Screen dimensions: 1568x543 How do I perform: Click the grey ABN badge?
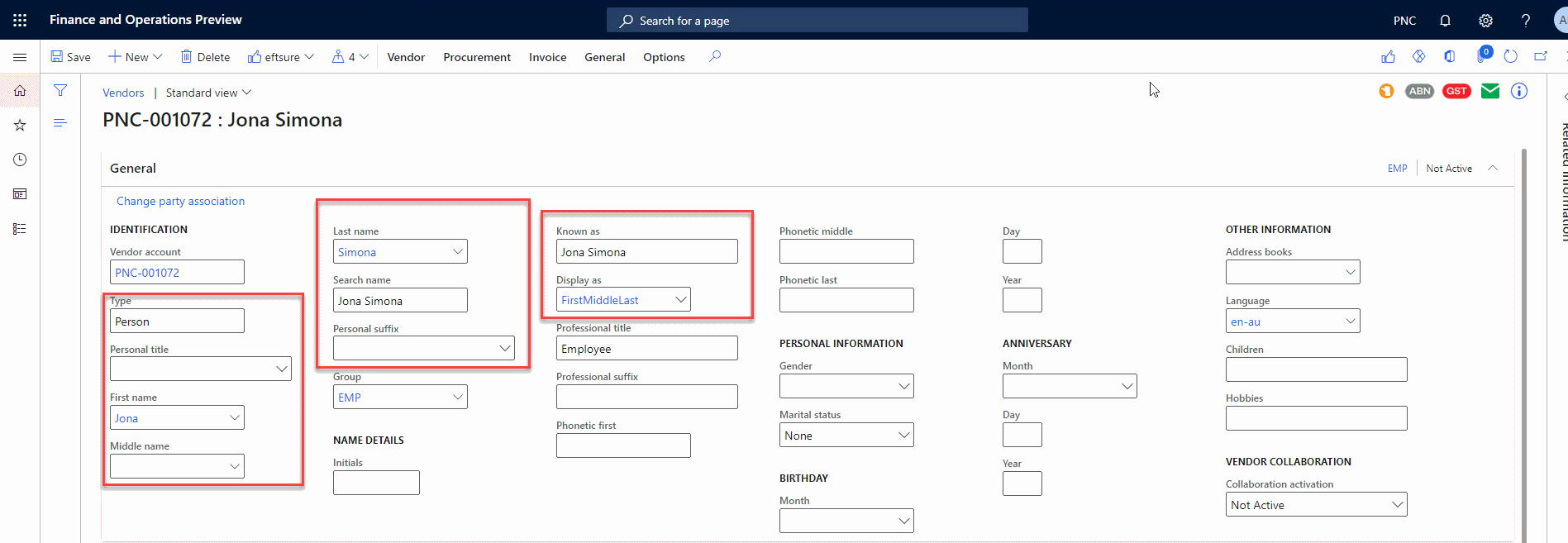click(1419, 91)
